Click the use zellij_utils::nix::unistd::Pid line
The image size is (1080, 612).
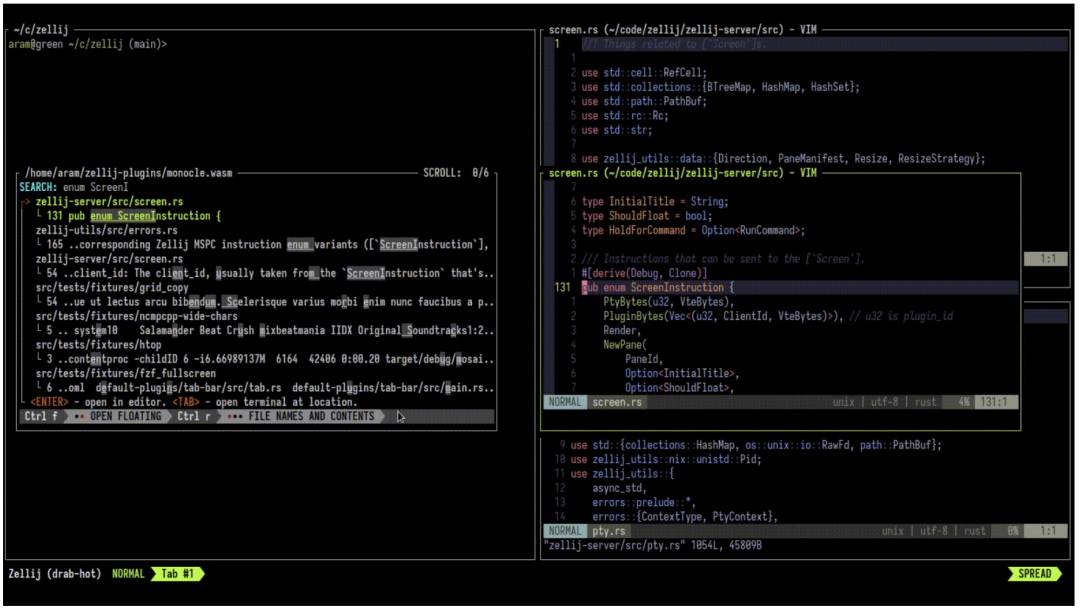coord(666,460)
